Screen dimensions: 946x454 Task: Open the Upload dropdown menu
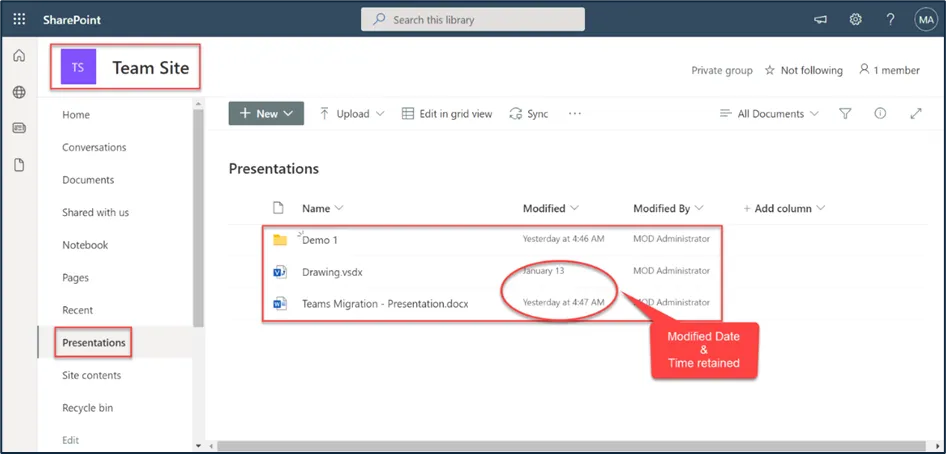point(352,114)
